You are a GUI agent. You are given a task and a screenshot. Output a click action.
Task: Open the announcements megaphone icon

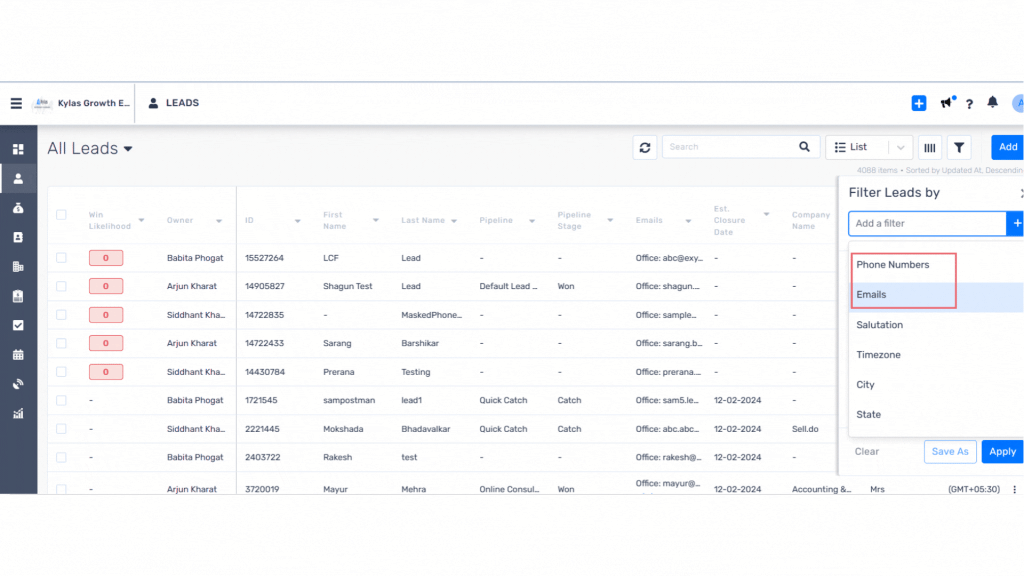(x=946, y=103)
